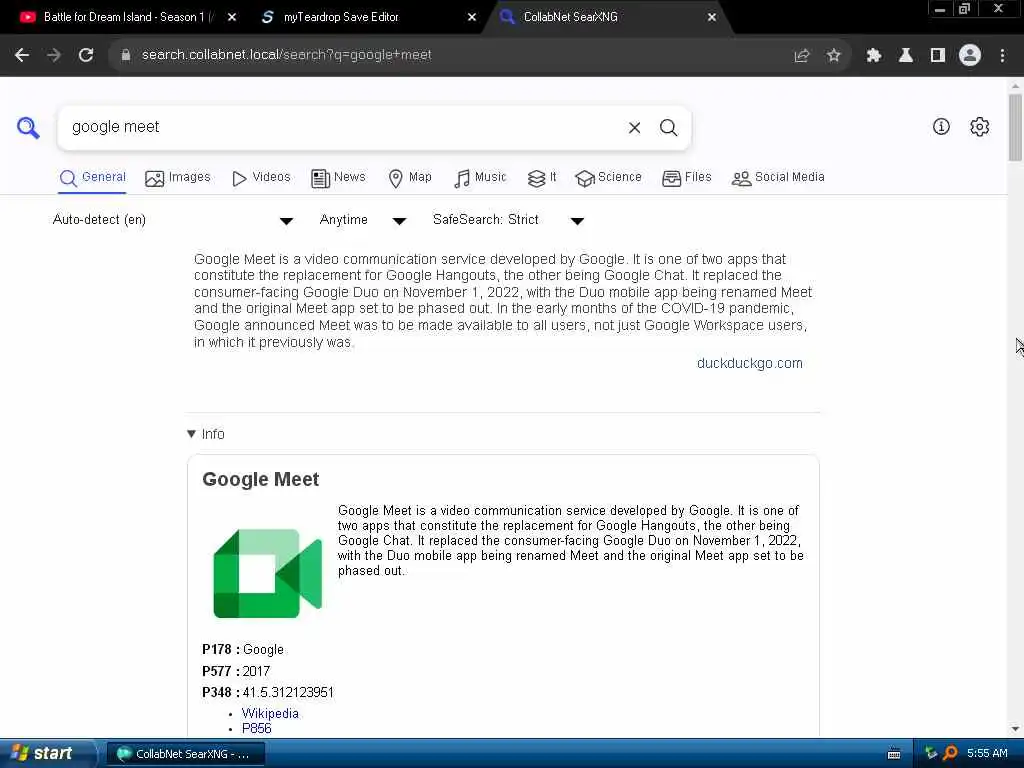Open the Auto-detect (en) language dropdown
The height and width of the screenshot is (768, 1024).
pyautogui.click(x=172, y=220)
